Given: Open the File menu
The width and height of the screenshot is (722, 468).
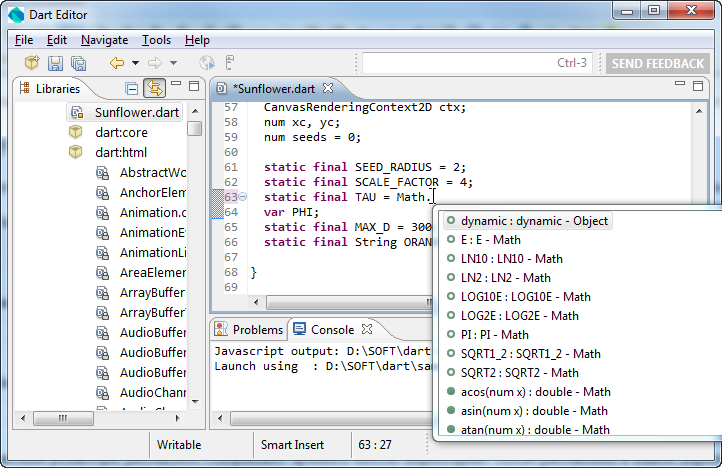Looking at the screenshot, I should click(x=24, y=40).
